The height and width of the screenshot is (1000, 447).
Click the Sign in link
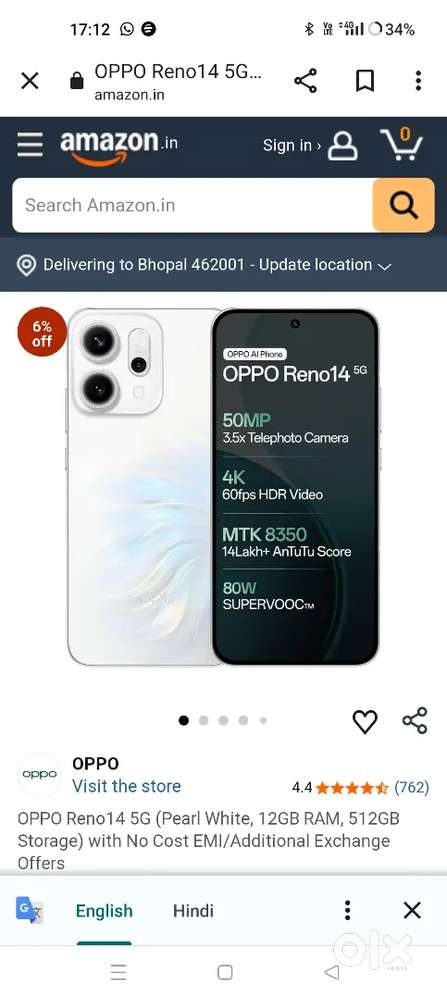(291, 145)
